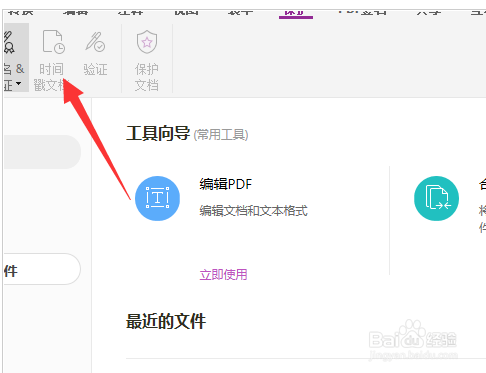Click the teal merge files circle icon
Screen dimensions: 486x373
pos(436,198)
